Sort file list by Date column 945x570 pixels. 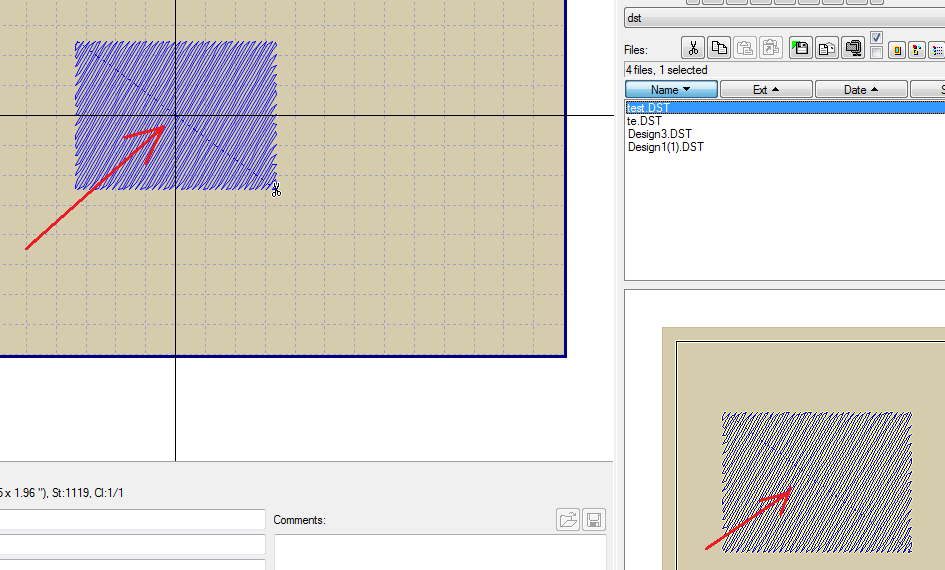pyautogui.click(x=861, y=90)
